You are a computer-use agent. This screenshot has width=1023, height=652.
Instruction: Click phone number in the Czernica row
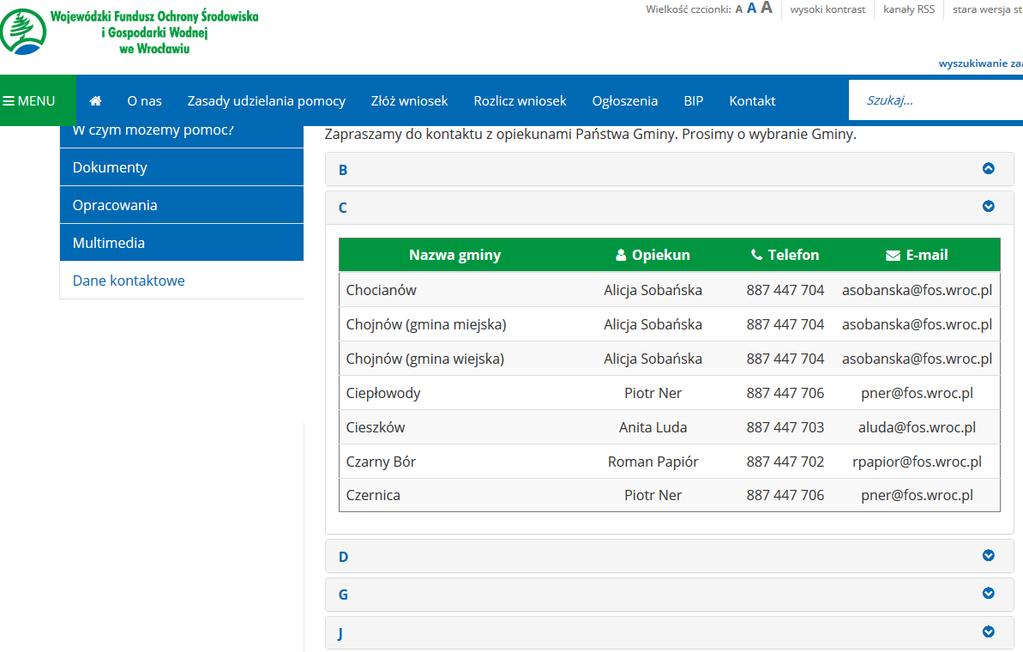(x=785, y=495)
